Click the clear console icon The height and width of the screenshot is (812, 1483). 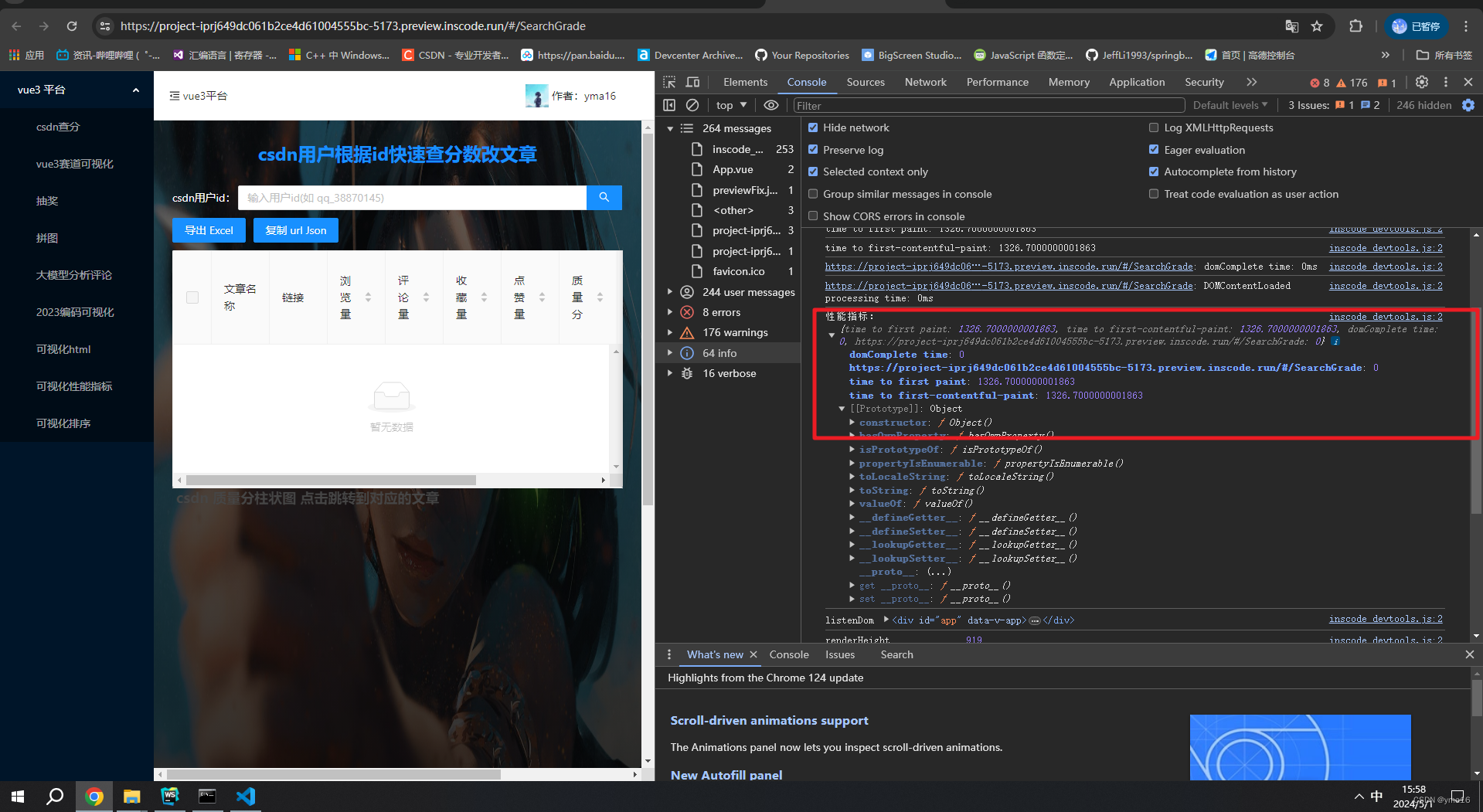pyautogui.click(x=692, y=105)
